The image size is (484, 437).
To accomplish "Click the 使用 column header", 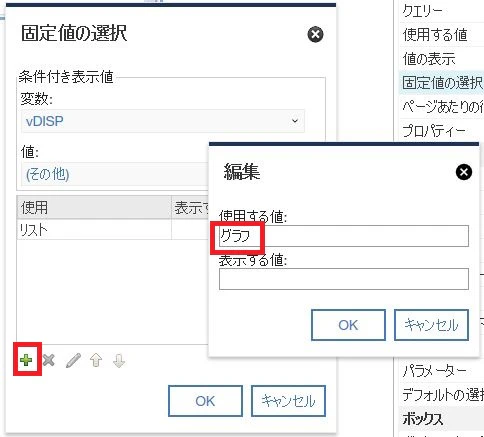I will pos(94,207).
